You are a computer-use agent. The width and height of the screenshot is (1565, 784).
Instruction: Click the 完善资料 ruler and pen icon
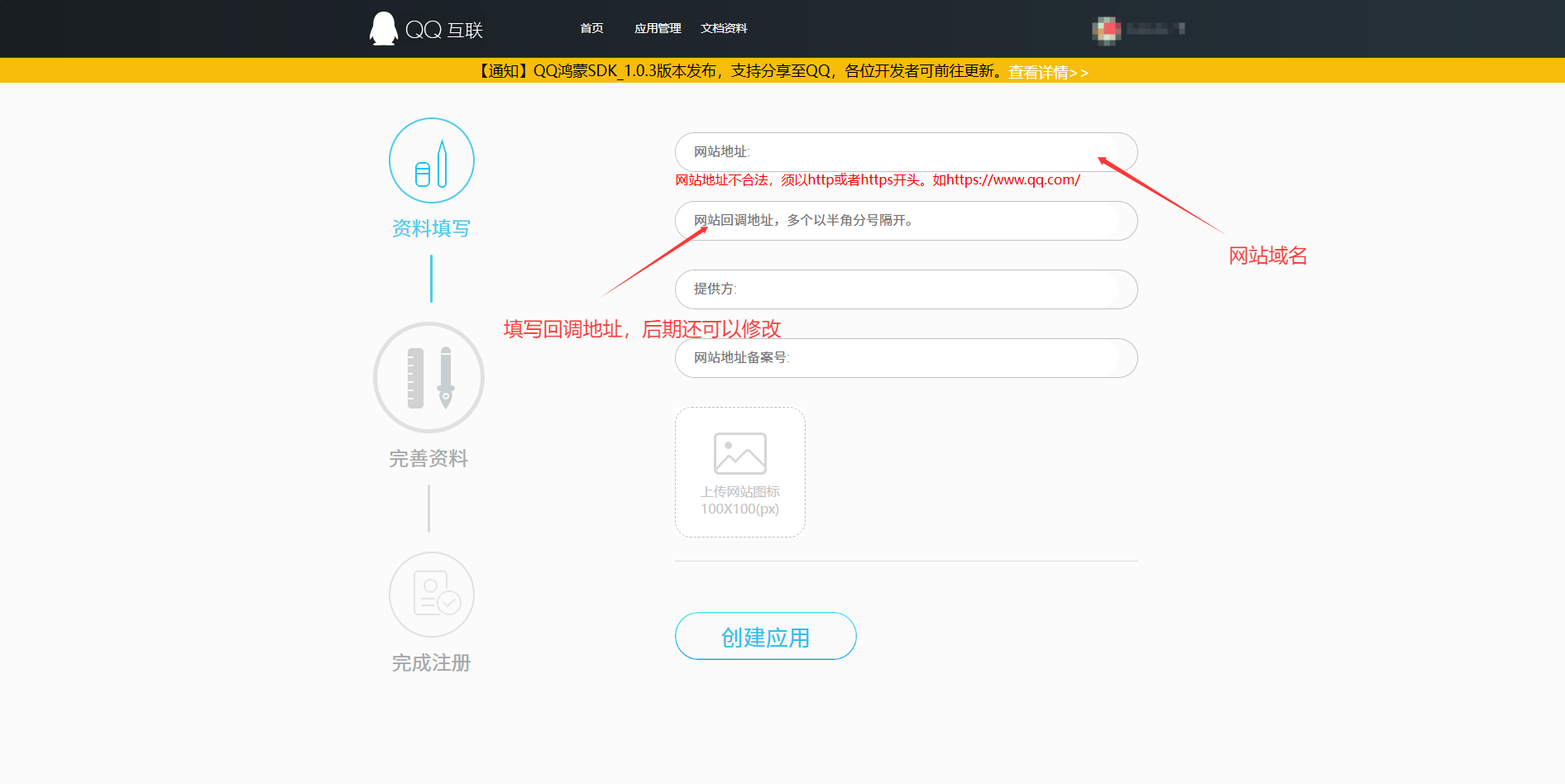[428, 377]
